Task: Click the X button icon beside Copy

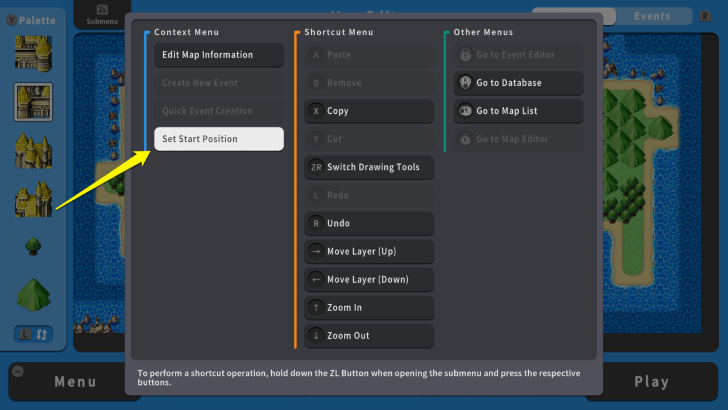Action: pos(316,111)
